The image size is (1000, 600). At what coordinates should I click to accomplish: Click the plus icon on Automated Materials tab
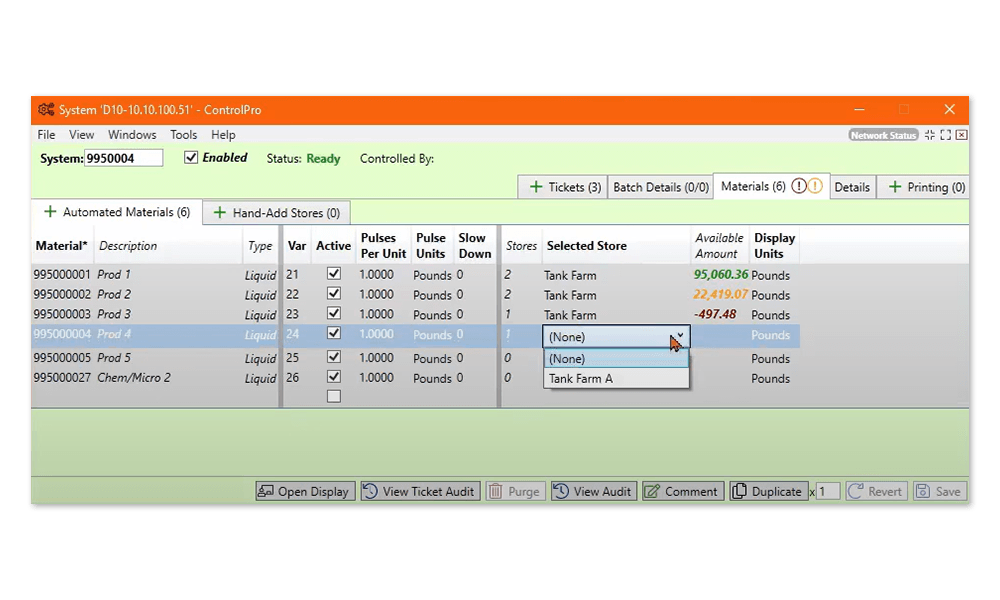(50, 212)
